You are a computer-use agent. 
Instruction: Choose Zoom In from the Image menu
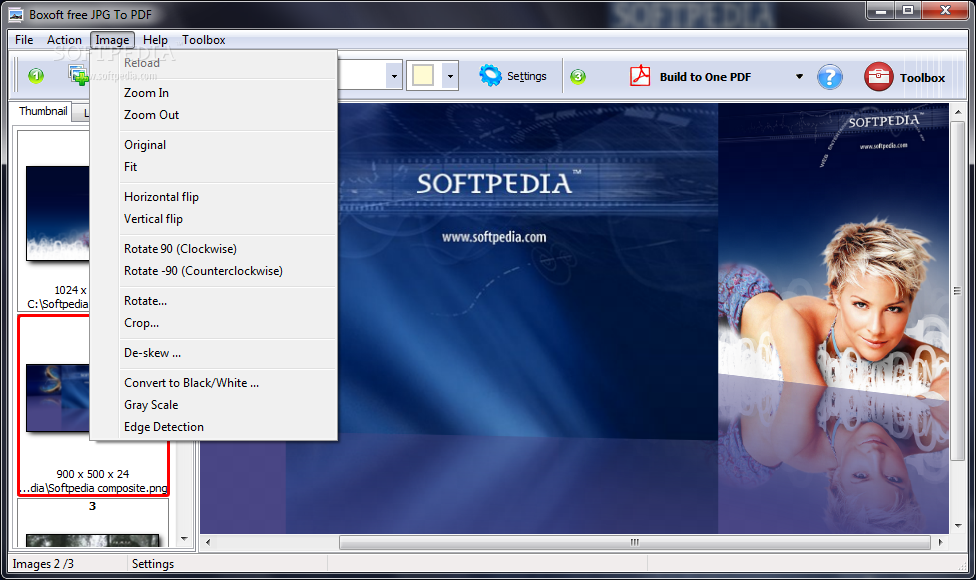(x=214, y=93)
